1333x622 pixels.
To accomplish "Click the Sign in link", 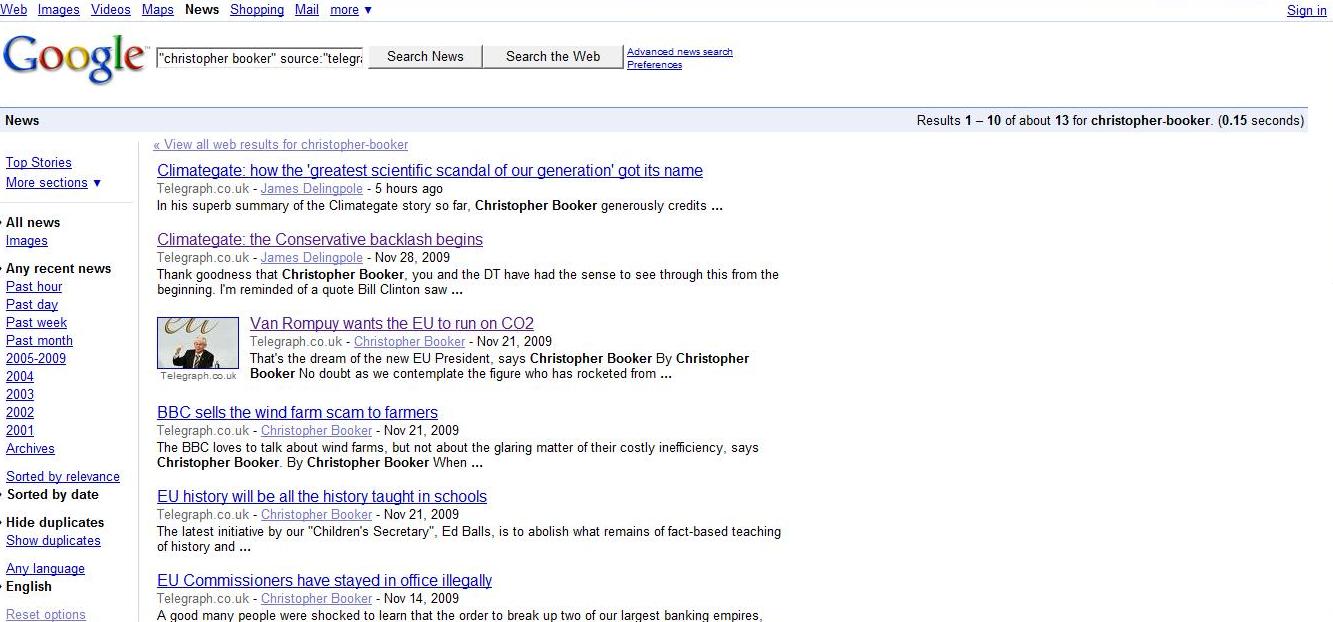I will click(1306, 10).
